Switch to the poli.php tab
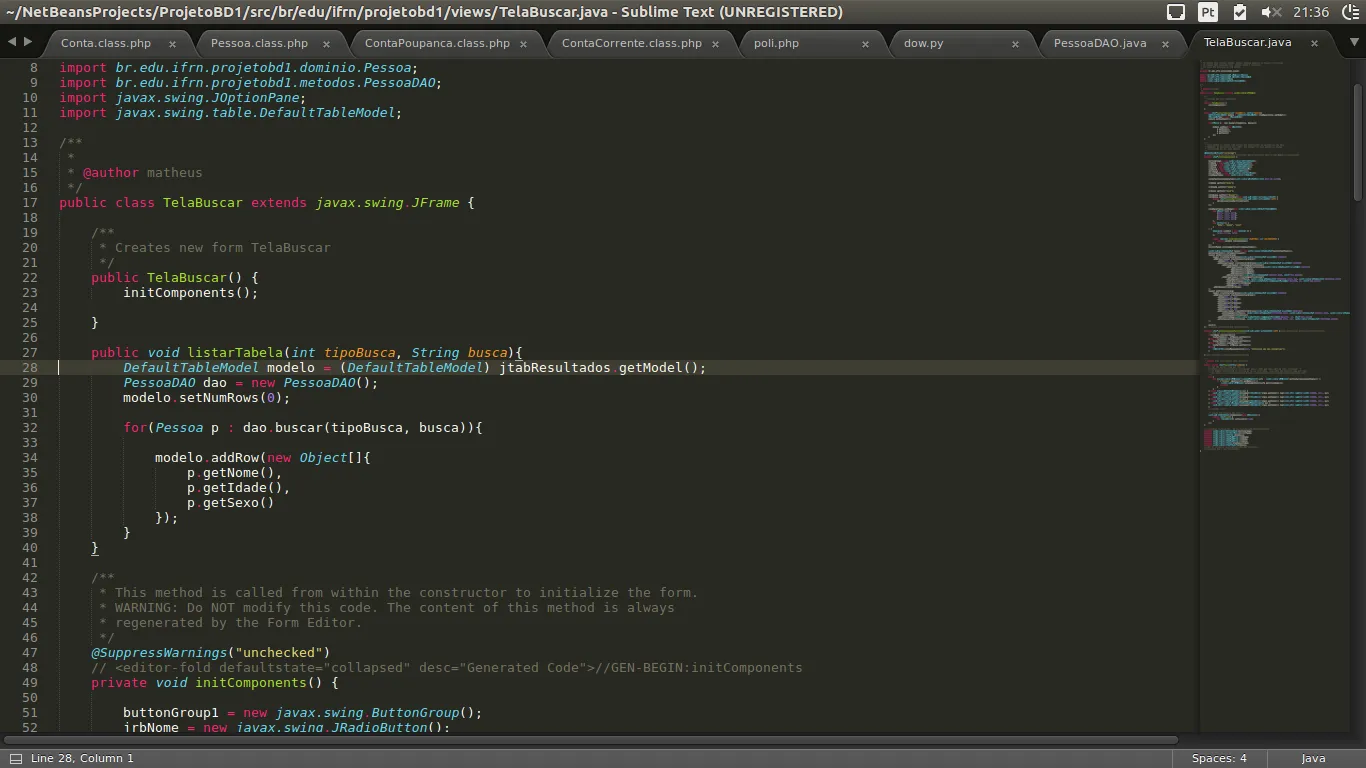Image resolution: width=1366 pixels, height=768 pixels. pos(776,43)
